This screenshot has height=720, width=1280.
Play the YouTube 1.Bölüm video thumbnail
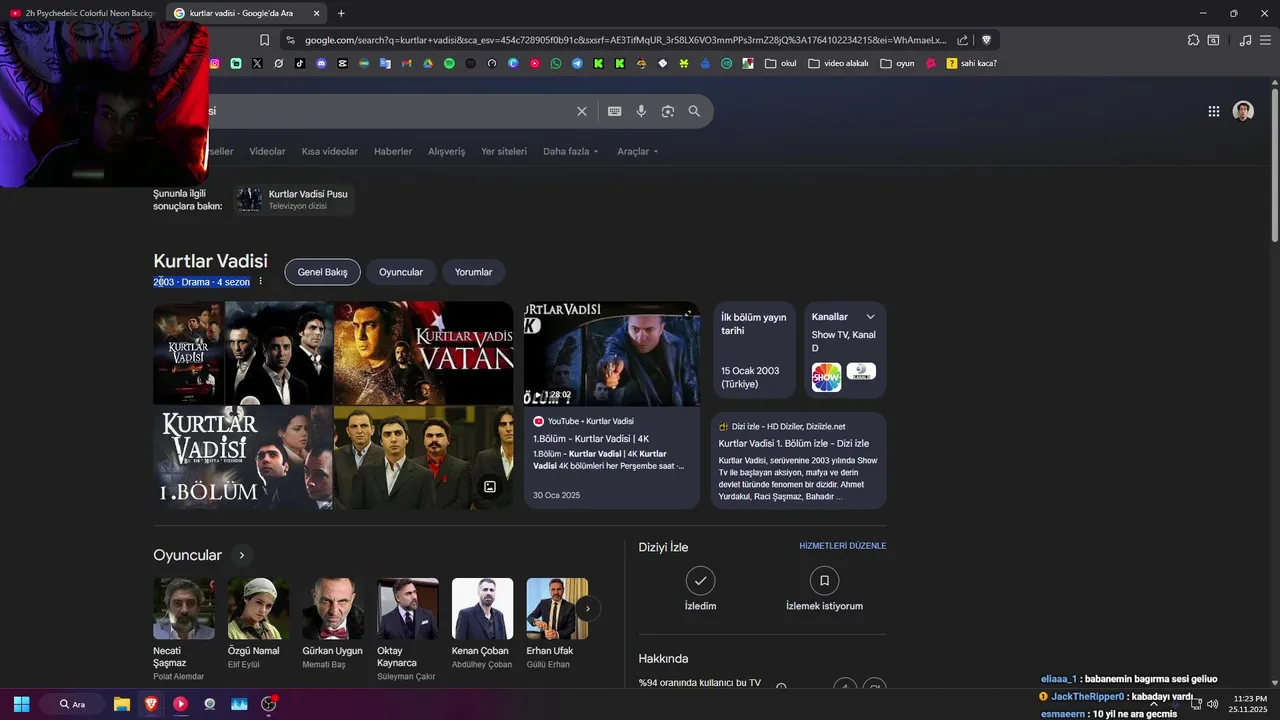pyautogui.click(x=612, y=353)
